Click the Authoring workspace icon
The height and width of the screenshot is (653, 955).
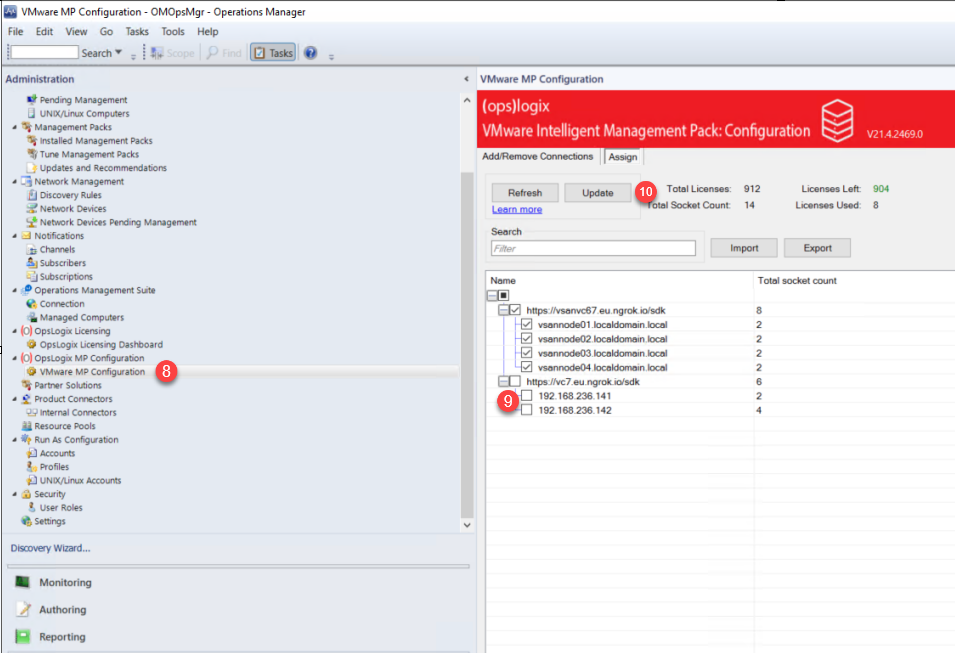tap(23, 609)
